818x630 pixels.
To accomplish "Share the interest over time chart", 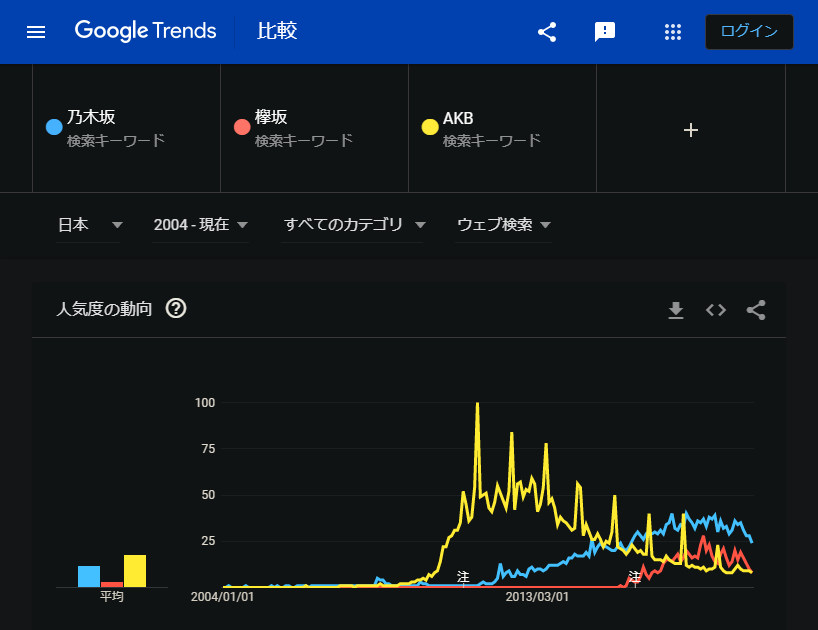I will tap(756, 310).
